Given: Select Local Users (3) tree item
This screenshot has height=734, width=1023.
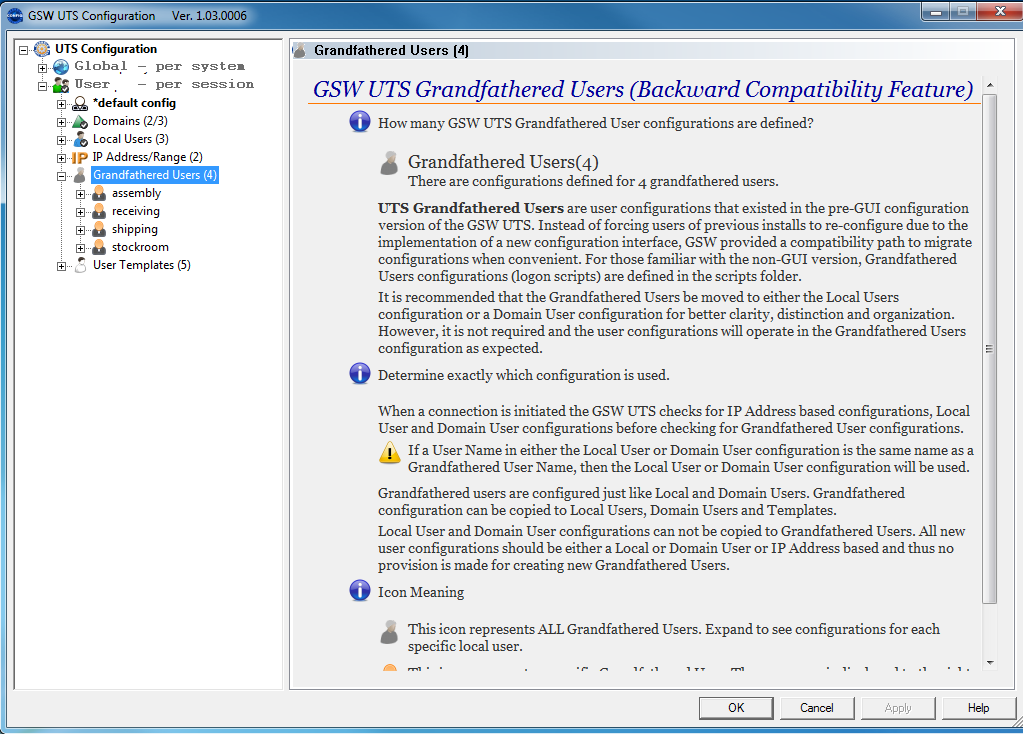Looking at the screenshot, I should pyautogui.click(x=130, y=139).
